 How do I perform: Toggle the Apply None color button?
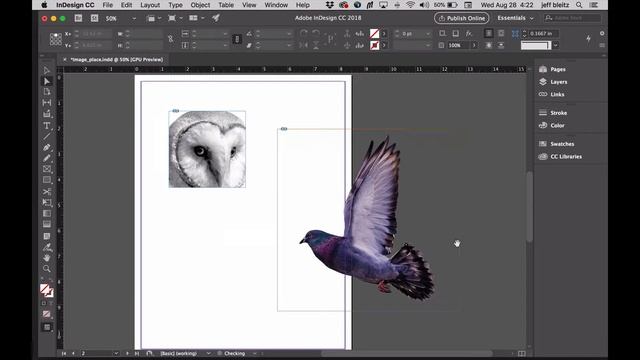pos(47,314)
